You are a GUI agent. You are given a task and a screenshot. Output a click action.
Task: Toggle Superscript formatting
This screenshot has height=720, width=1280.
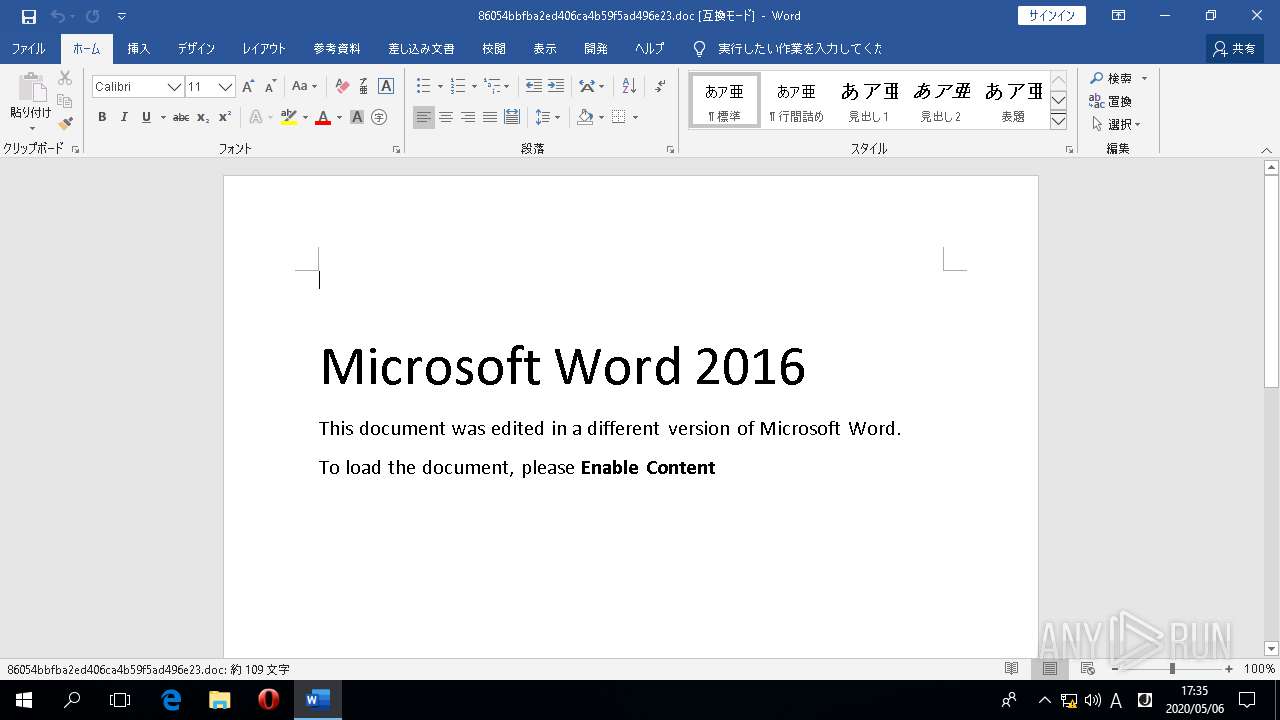click(225, 117)
